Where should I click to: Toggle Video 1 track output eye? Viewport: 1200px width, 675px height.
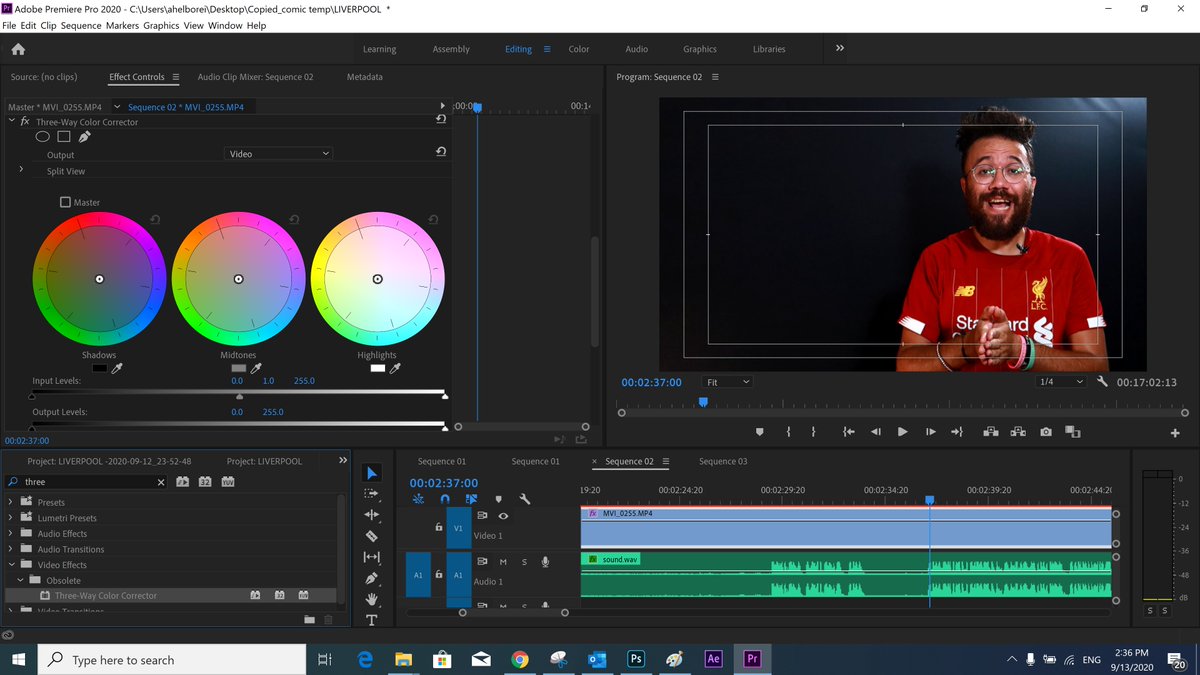[x=503, y=516]
